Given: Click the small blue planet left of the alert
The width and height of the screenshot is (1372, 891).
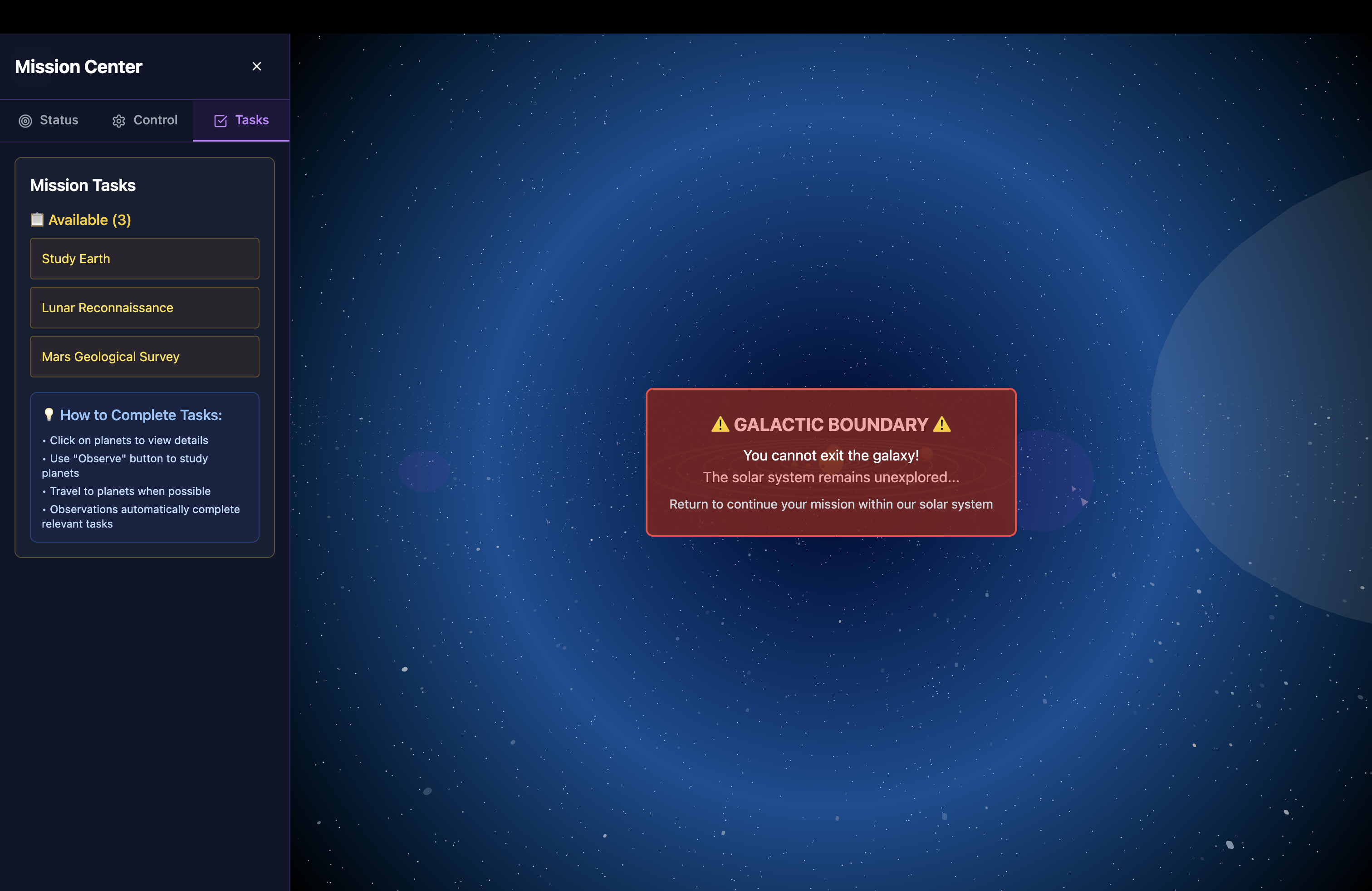Looking at the screenshot, I should click(424, 471).
